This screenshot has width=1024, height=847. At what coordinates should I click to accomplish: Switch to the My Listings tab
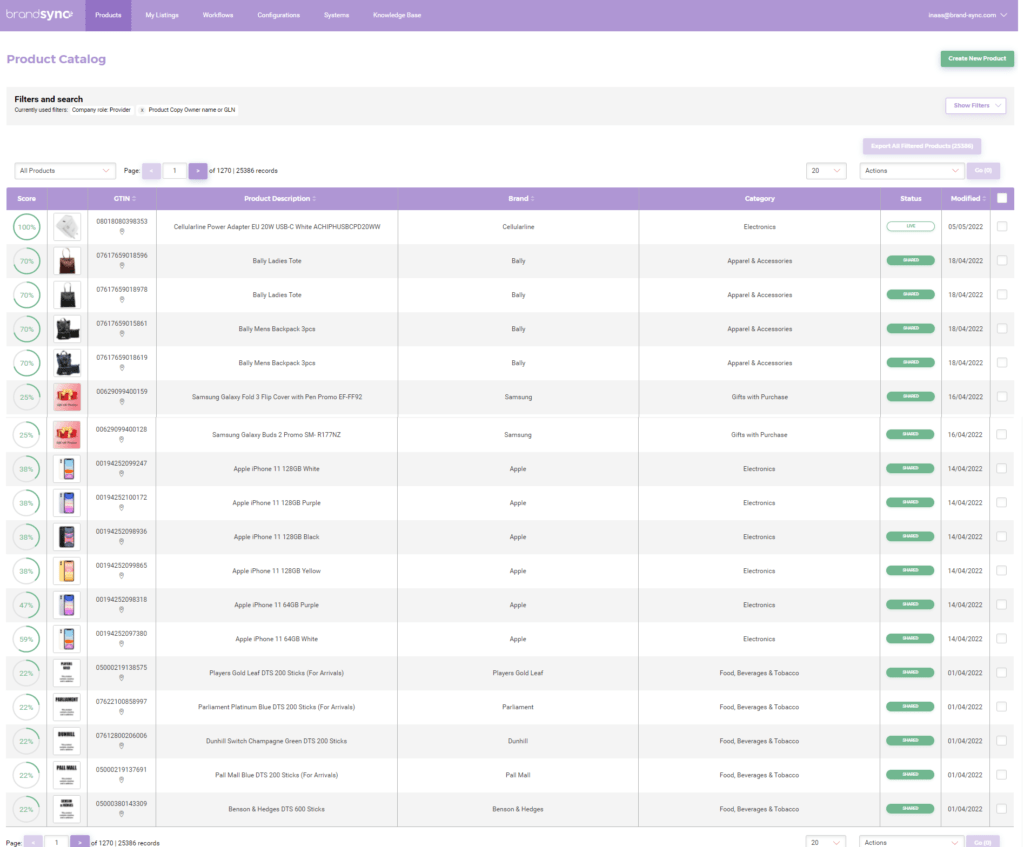pyautogui.click(x=160, y=14)
